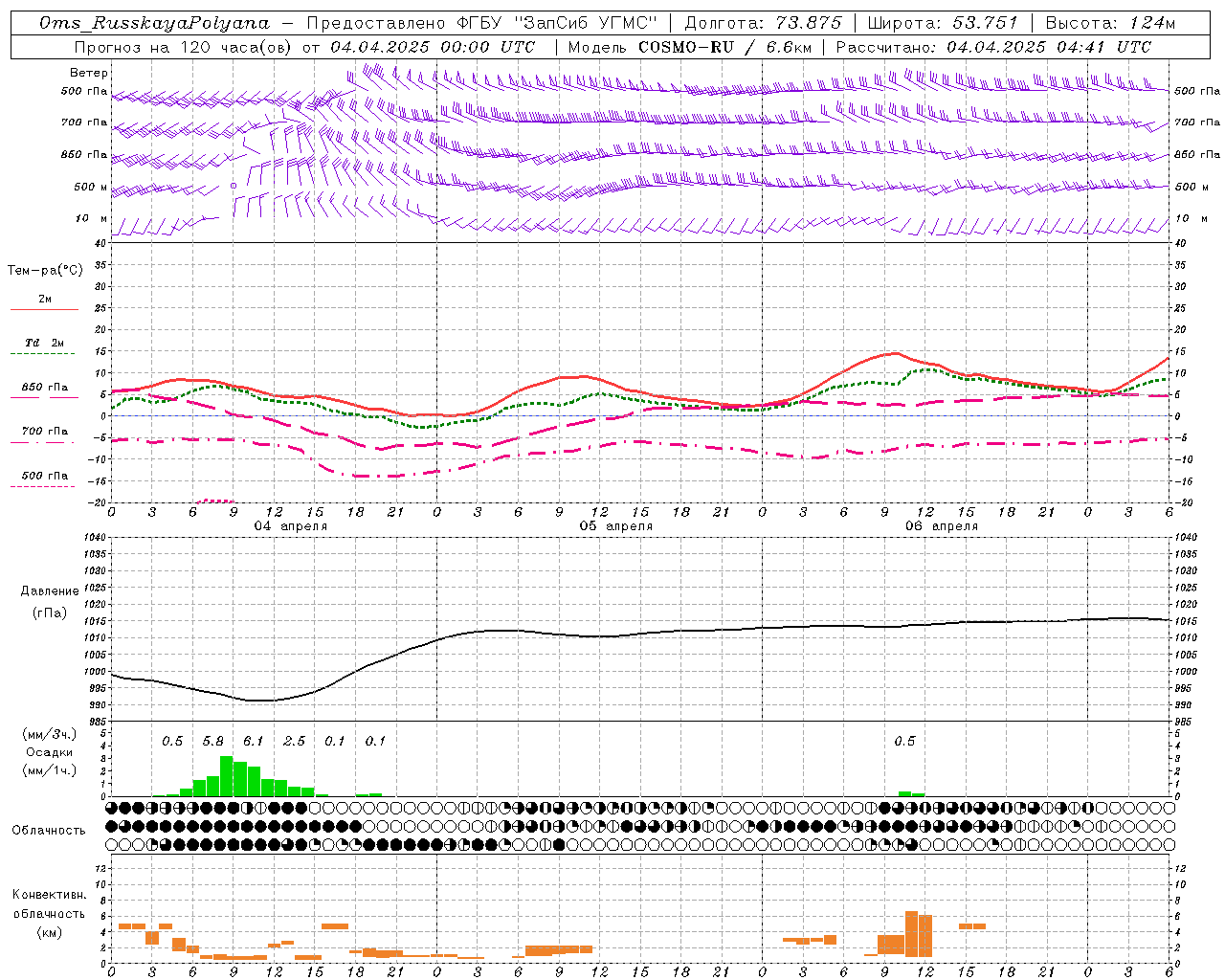The image size is (1225, 980).
Task: Click the Тем-ра(°C) panel label
Action: point(45,271)
